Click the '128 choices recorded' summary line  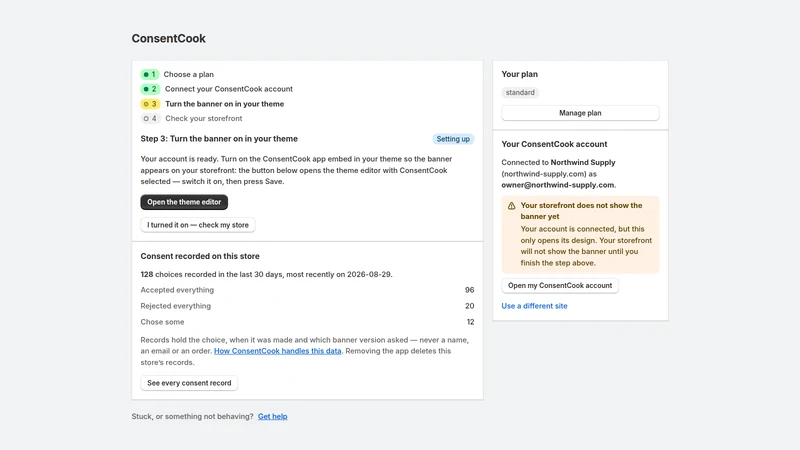pyautogui.click(x=266, y=274)
